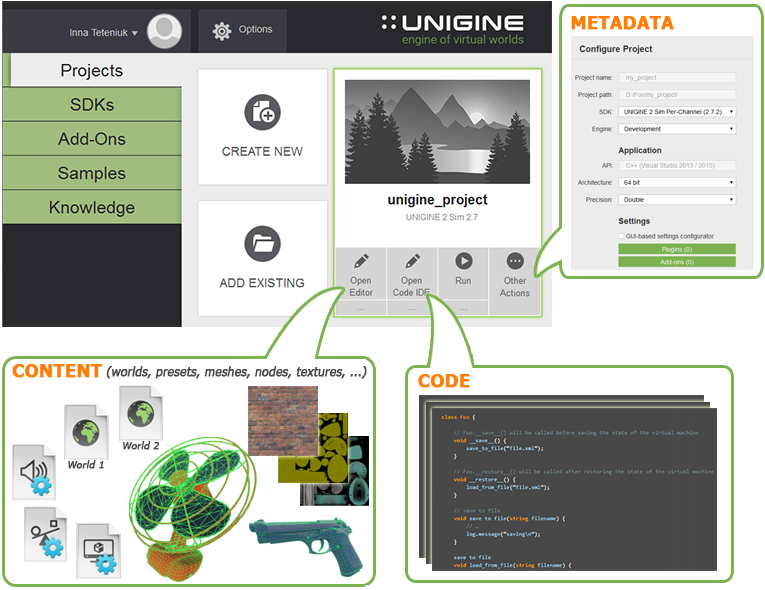Select the sound settings file icon
The width and height of the screenshot is (765, 590).
click(x=34, y=472)
